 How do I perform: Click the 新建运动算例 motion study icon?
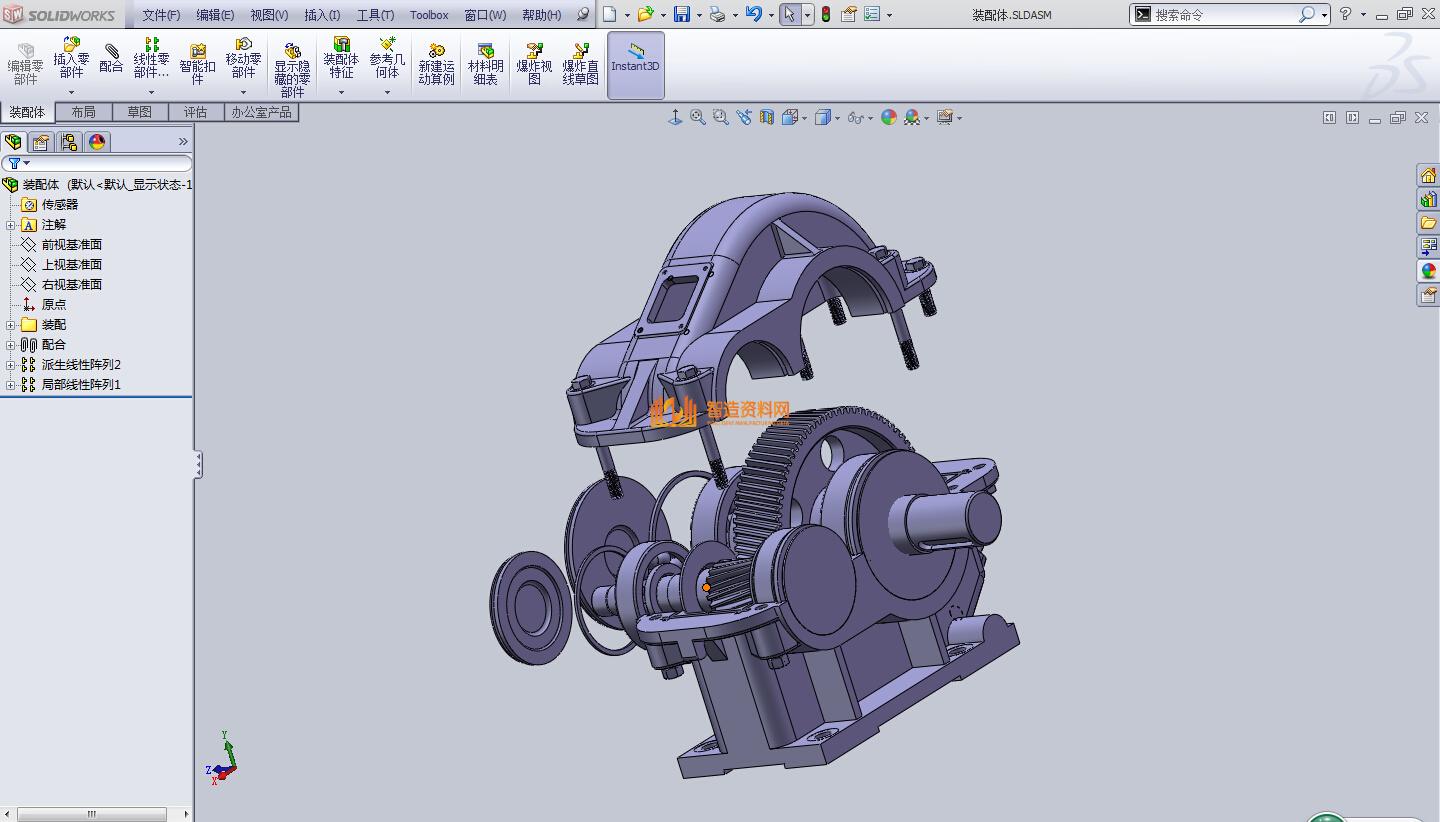point(436,63)
